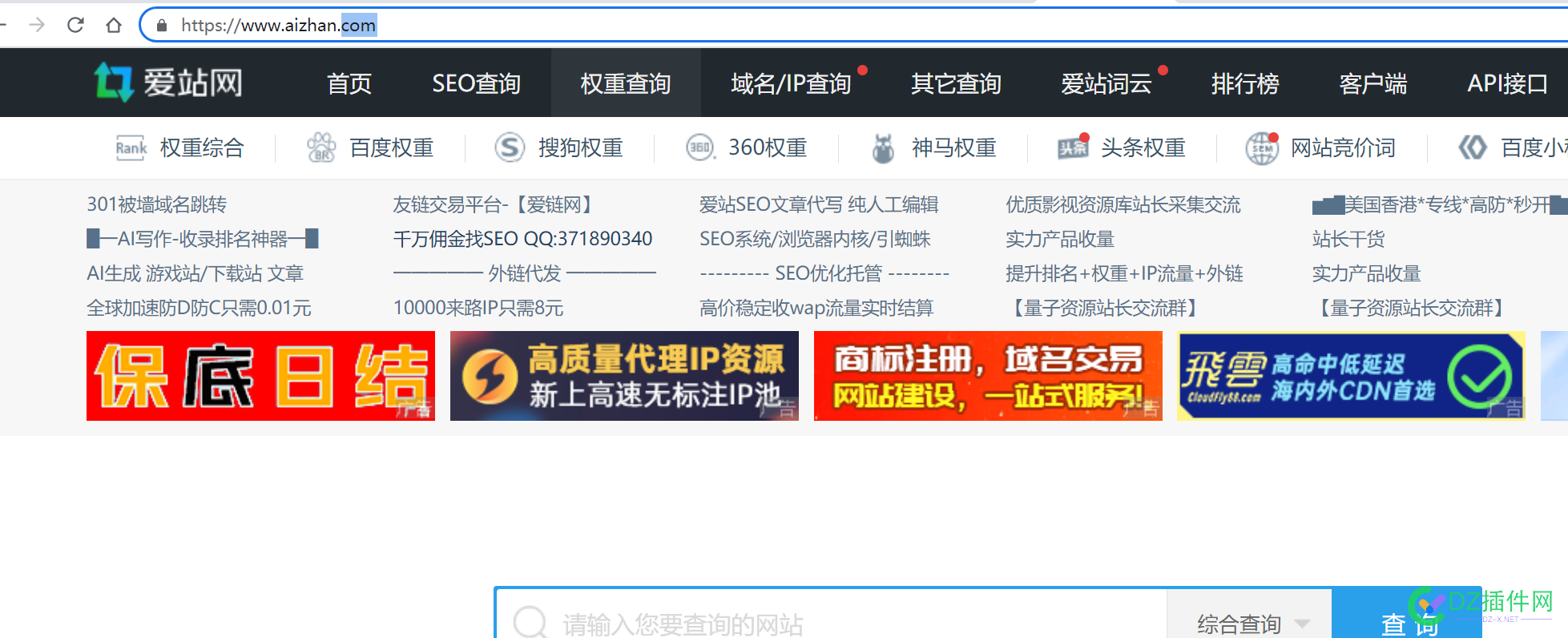This screenshot has height=638, width=1568.
Task: Click the magnifier icon in search box
Action: click(530, 621)
